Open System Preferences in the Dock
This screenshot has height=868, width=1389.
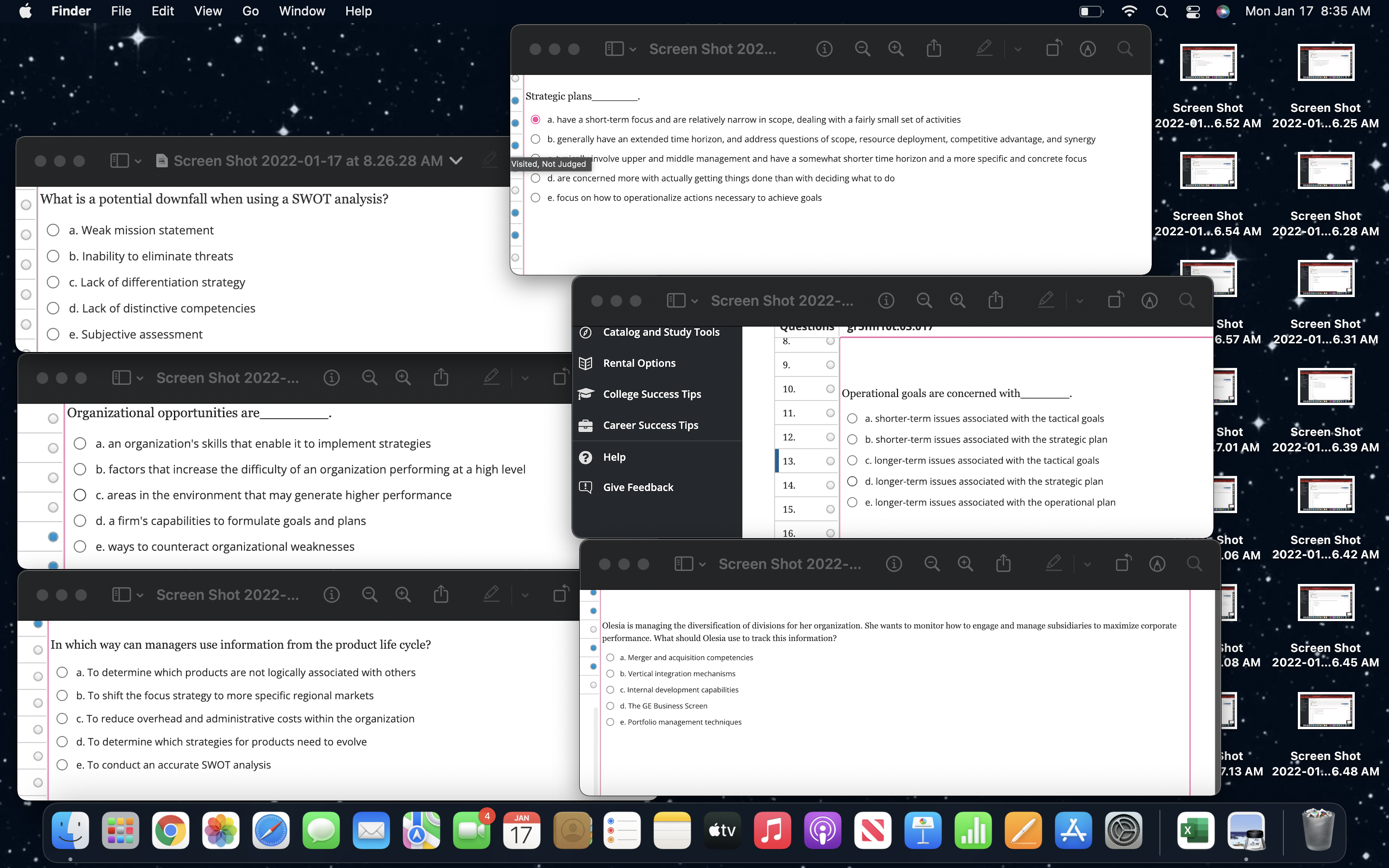[x=1123, y=830]
